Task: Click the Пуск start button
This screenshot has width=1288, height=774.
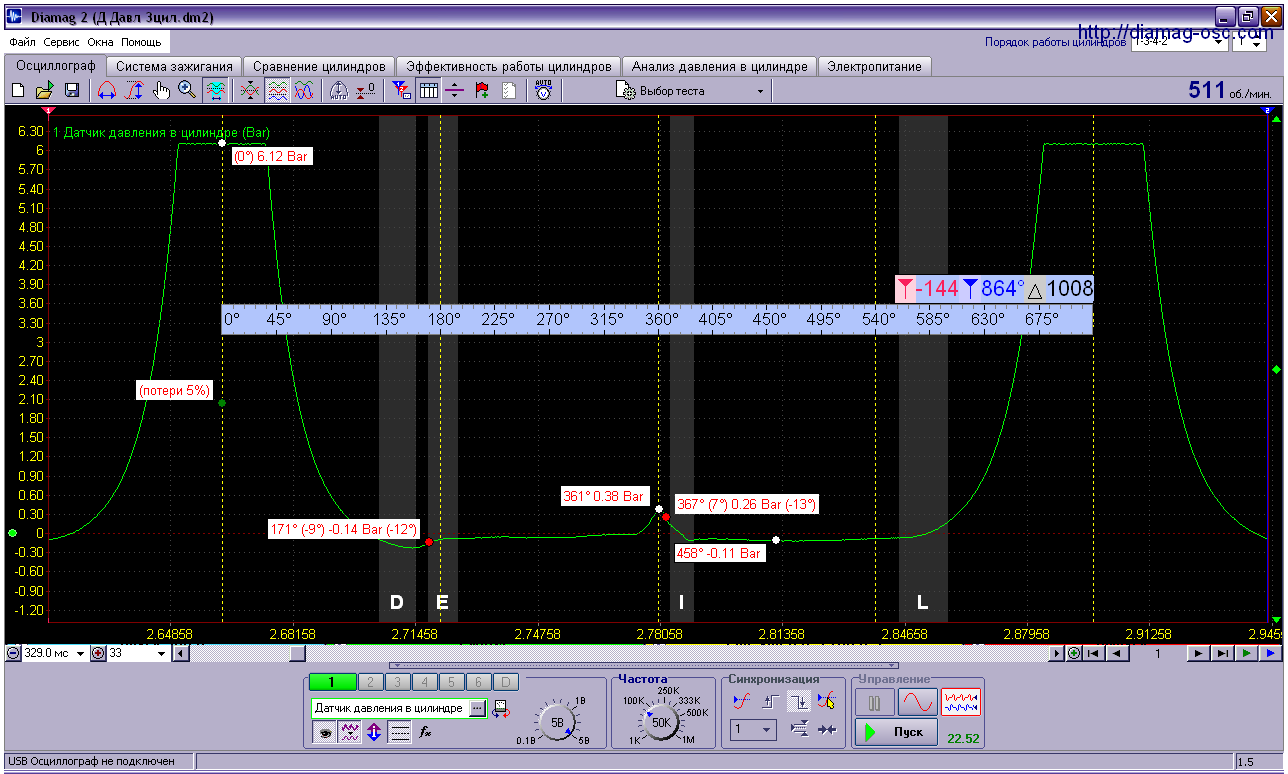Action: coord(896,732)
